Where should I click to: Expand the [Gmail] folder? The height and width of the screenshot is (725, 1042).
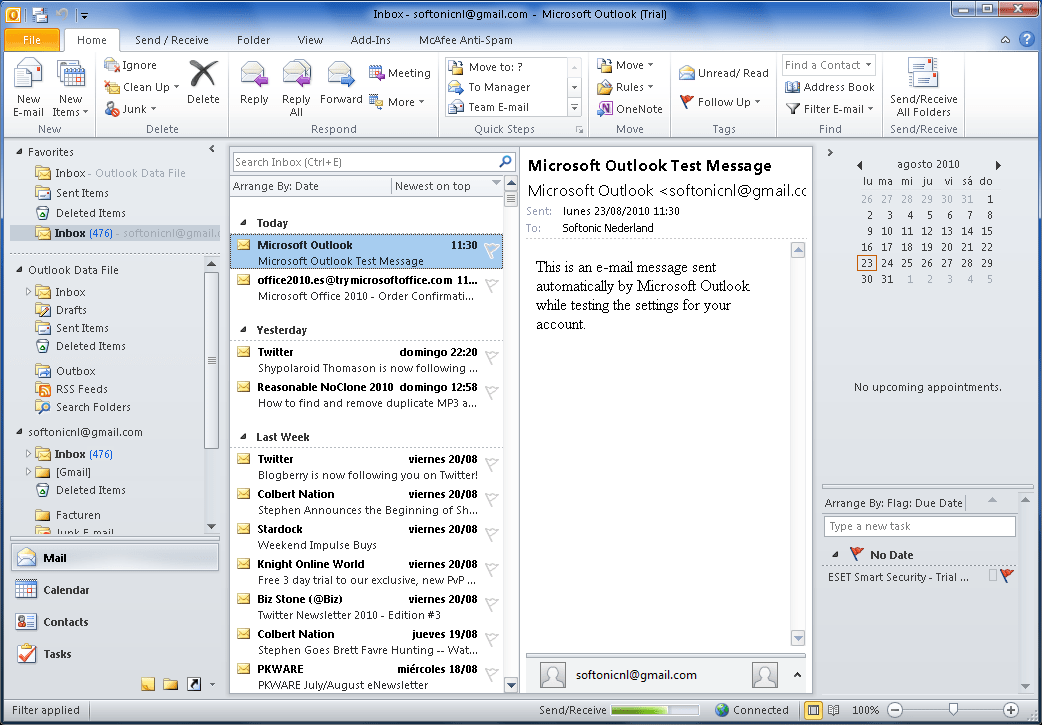coord(28,472)
